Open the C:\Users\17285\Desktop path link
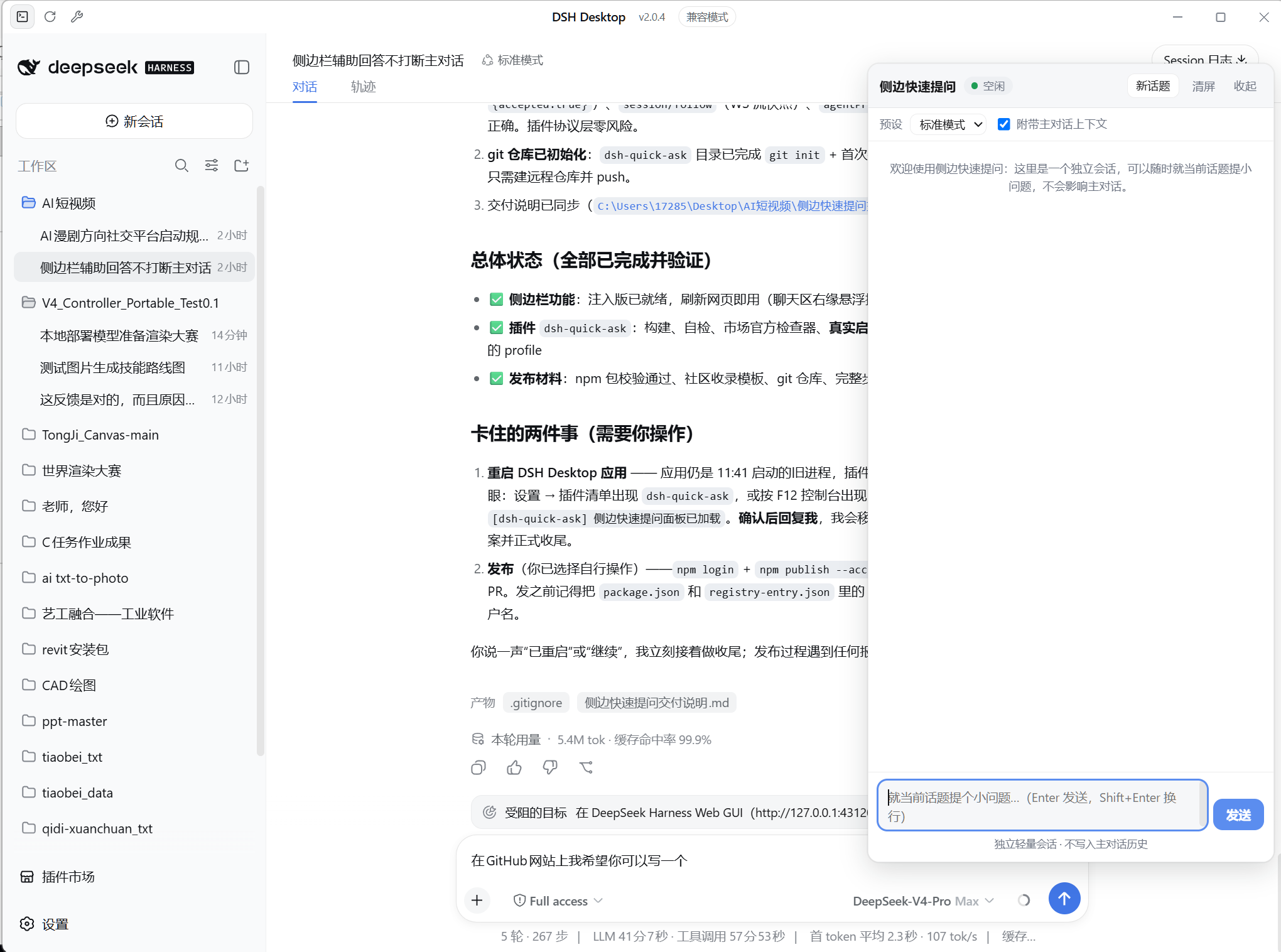Image resolution: width=1281 pixels, height=952 pixels. (732, 206)
